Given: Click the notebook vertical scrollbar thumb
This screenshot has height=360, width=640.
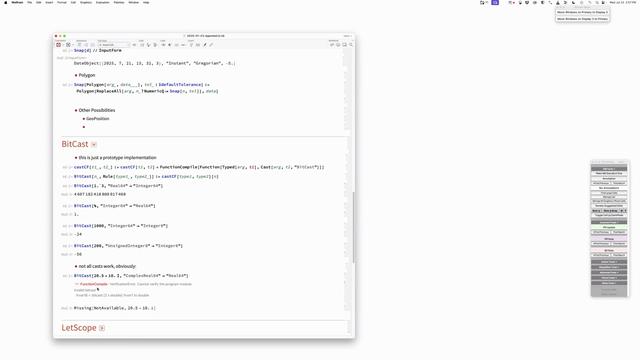Looking at the screenshot, I should [353, 227].
